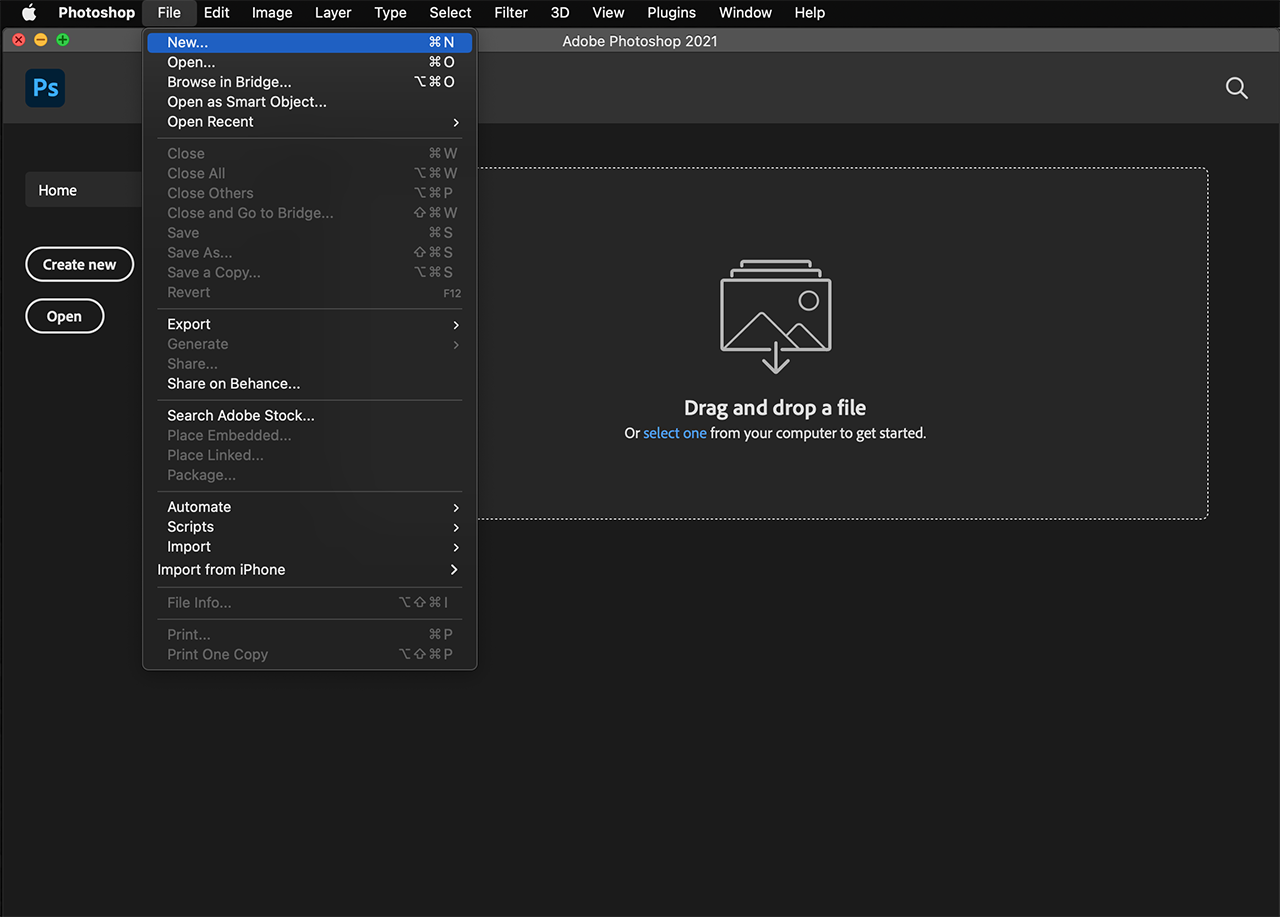1280x917 pixels.
Task: Select Browse in Bridge... menu entry
Action: 310,82
